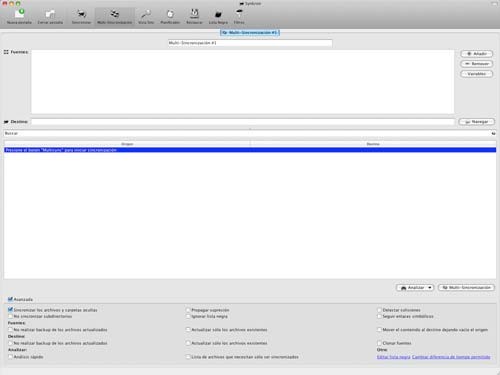Screen dimensions: 500x375
Task: Open the Filtros toolbar icon
Action: click(239, 16)
